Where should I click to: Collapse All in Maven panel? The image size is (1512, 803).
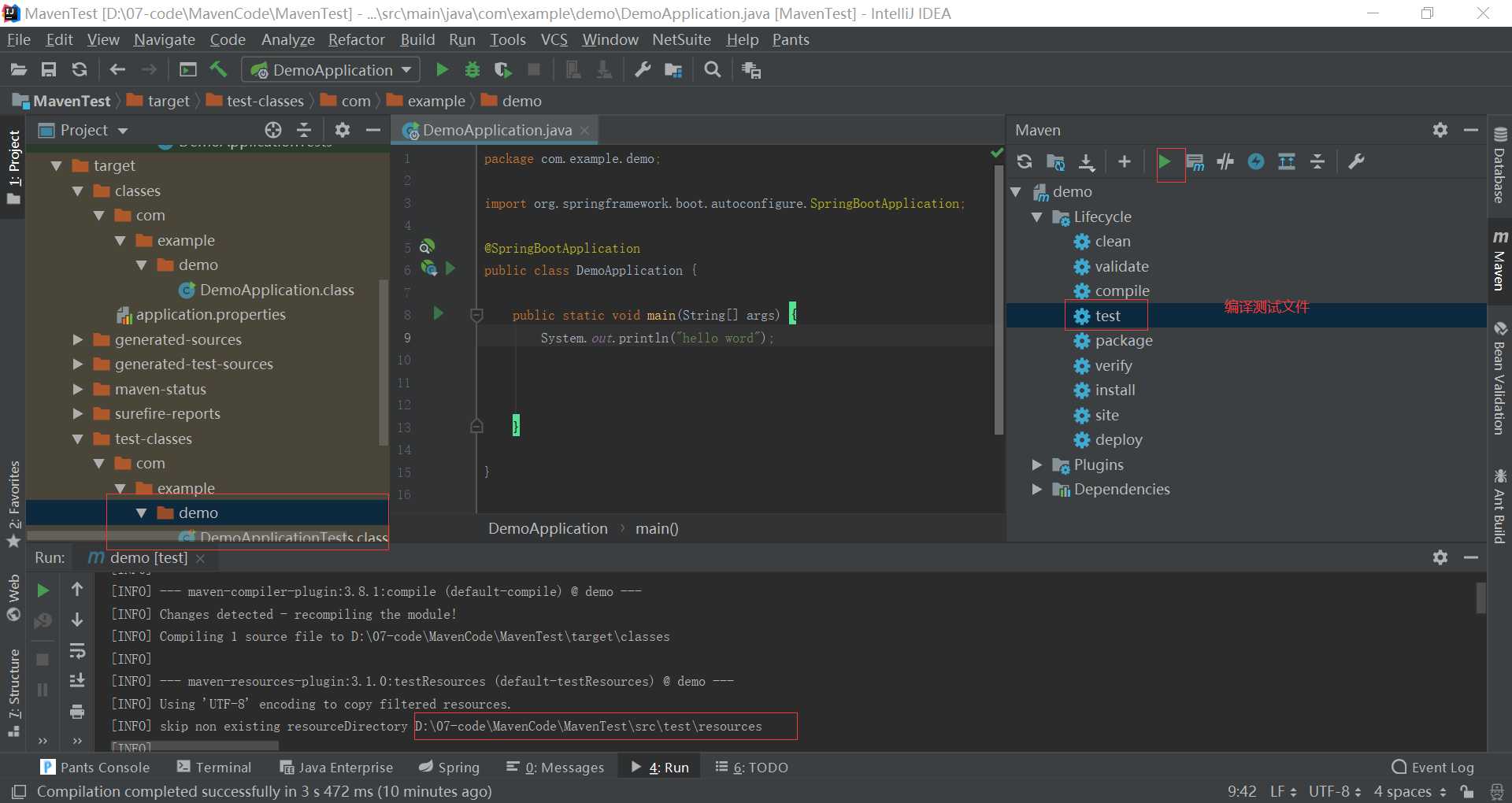pos(1317,161)
